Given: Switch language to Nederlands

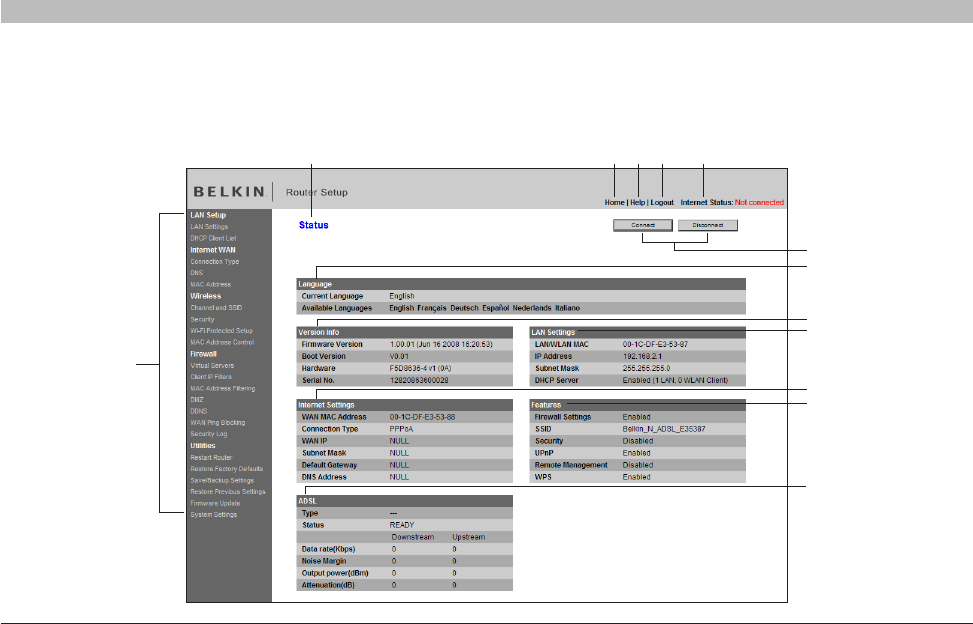Looking at the screenshot, I should point(532,308).
